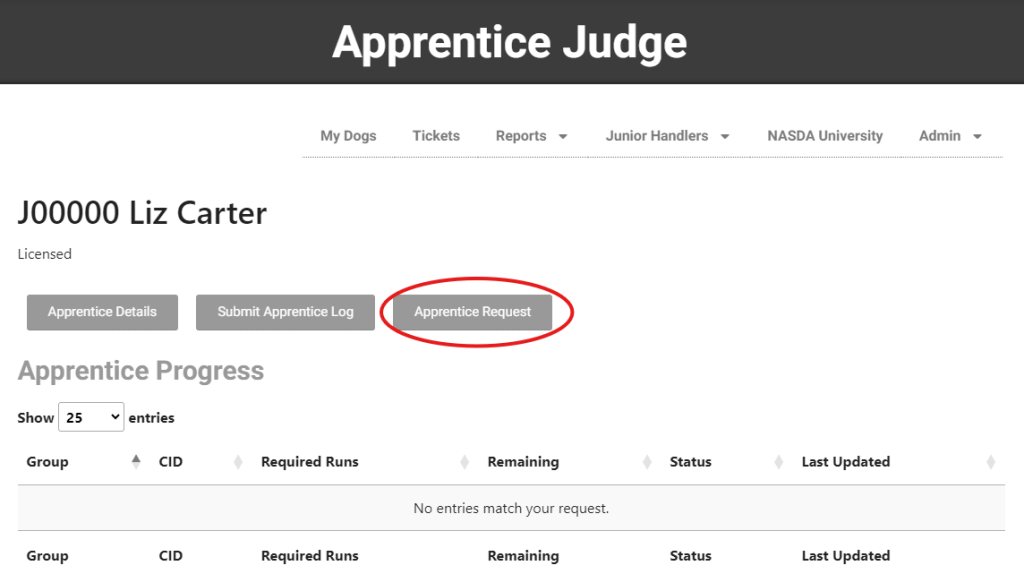Click sort arrows on Required Runs column

465,462
